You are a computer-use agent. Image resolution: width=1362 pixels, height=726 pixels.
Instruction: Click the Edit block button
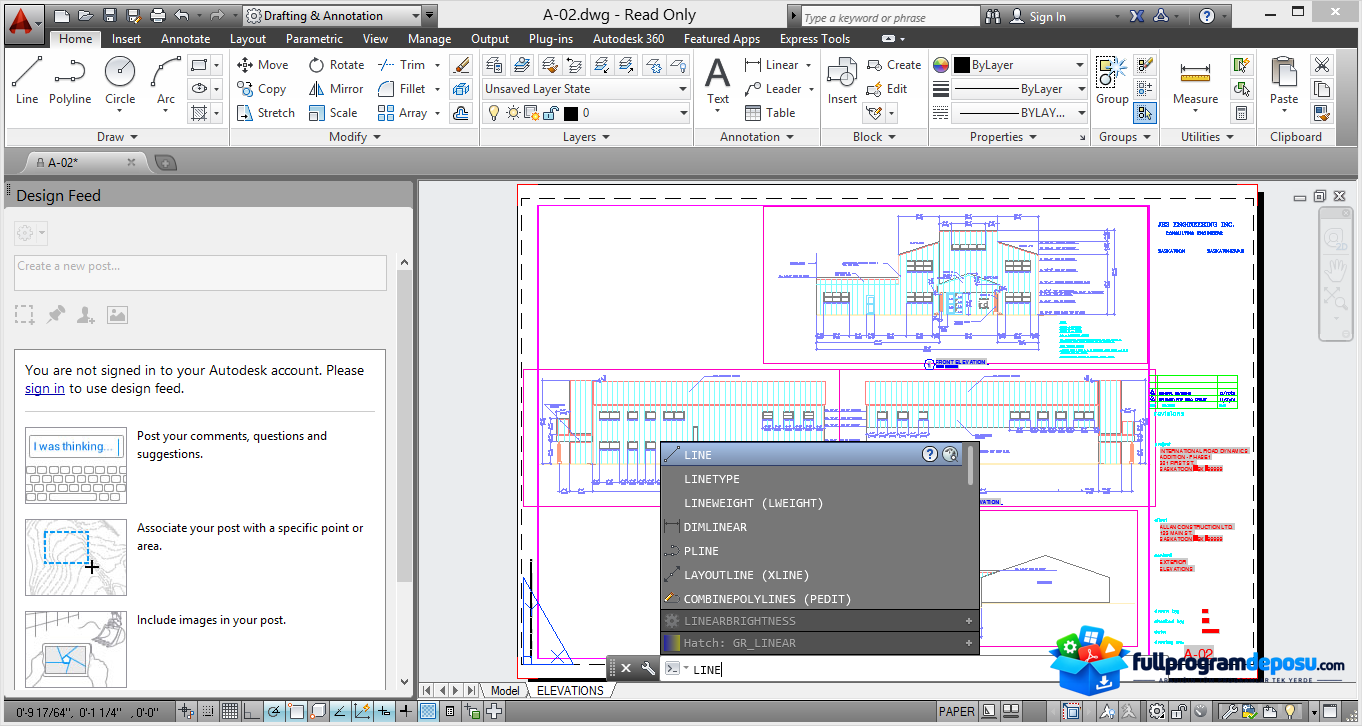(x=886, y=89)
